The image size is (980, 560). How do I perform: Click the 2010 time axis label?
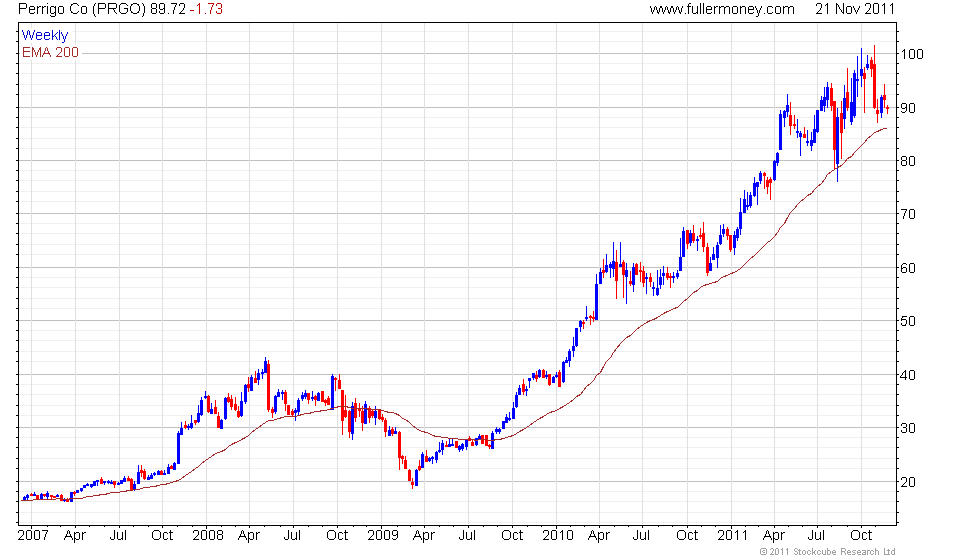point(558,536)
